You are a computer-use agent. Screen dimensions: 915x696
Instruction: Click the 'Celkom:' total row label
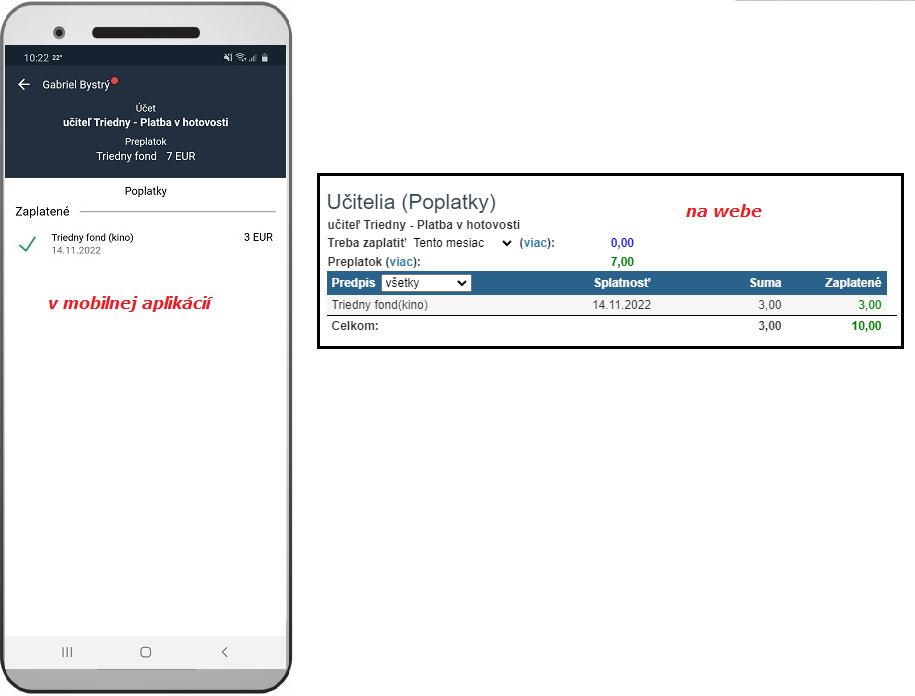tap(355, 326)
